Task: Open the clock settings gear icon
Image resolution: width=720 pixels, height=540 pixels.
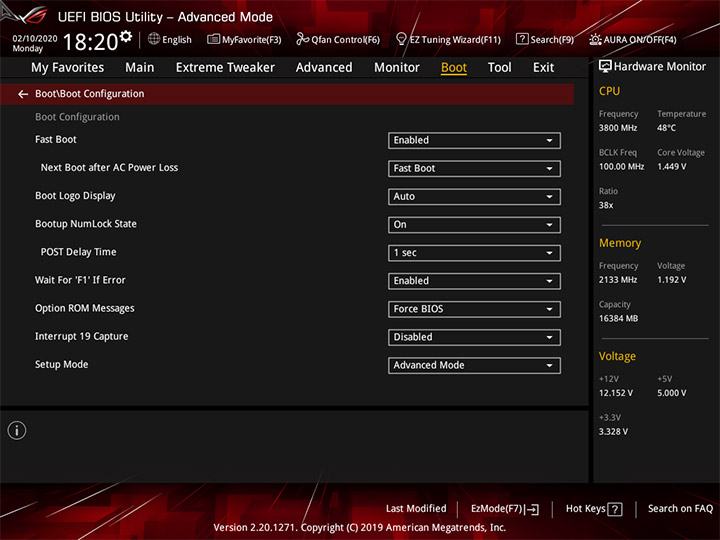Action: [126, 36]
